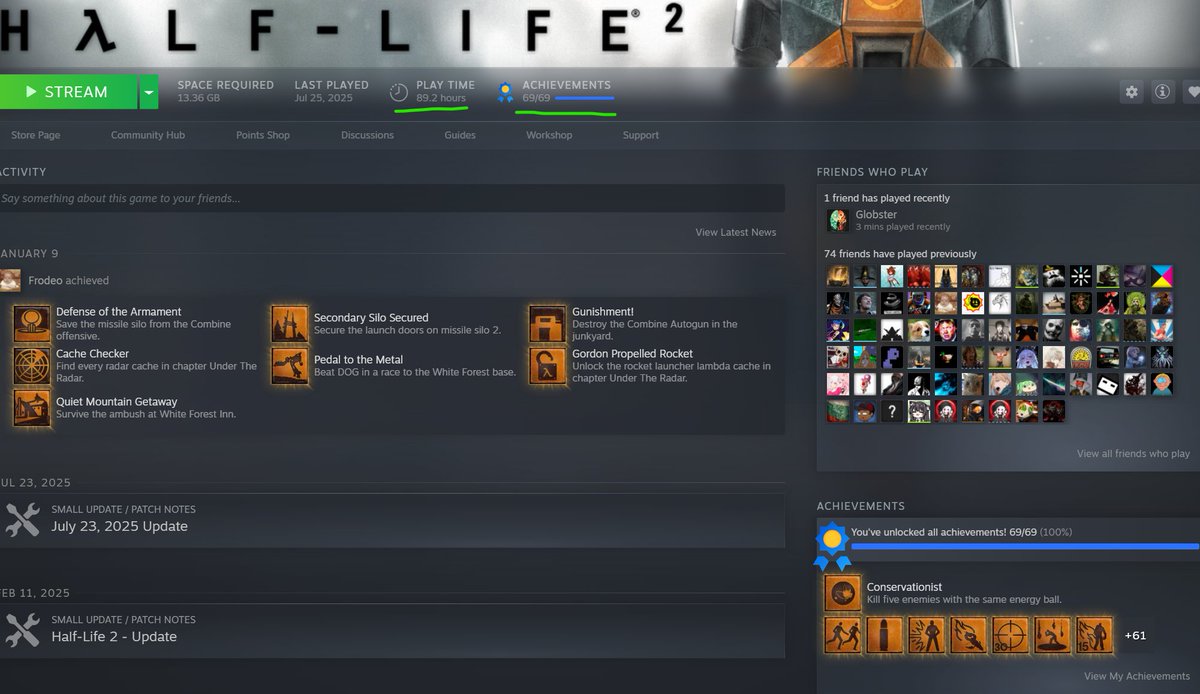The width and height of the screenshot is (1200, 694).
Task: Click blue ribbon icon in Achievements panel
Action: 831,545
